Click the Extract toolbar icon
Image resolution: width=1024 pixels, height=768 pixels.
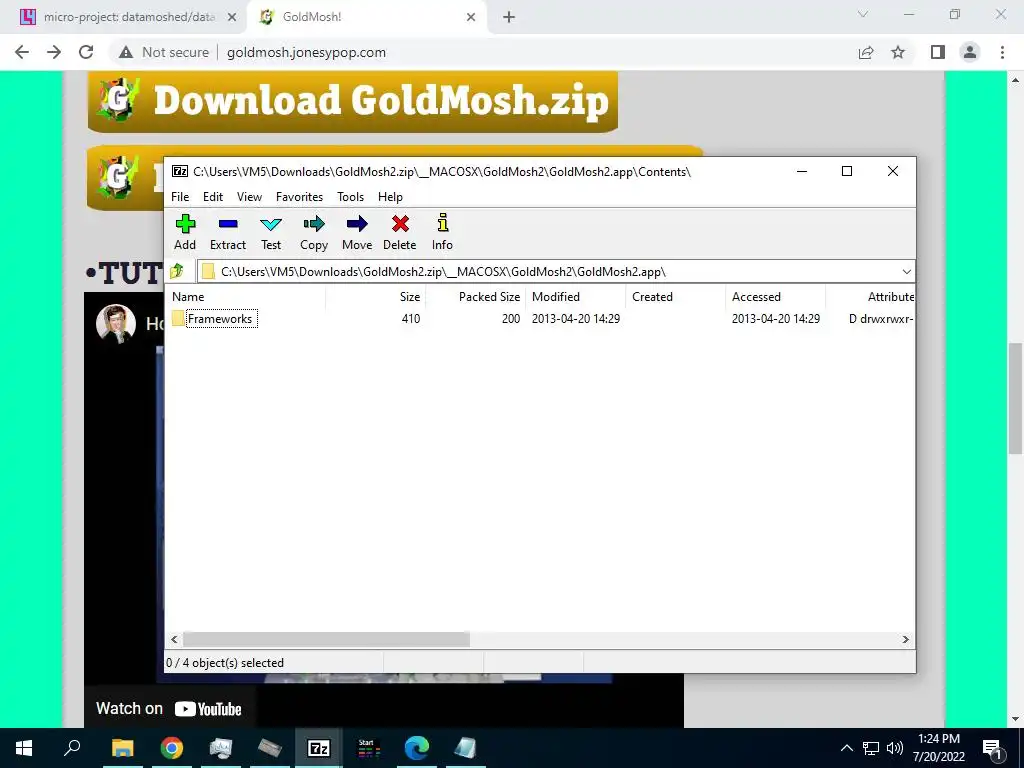tap(227, 232)
